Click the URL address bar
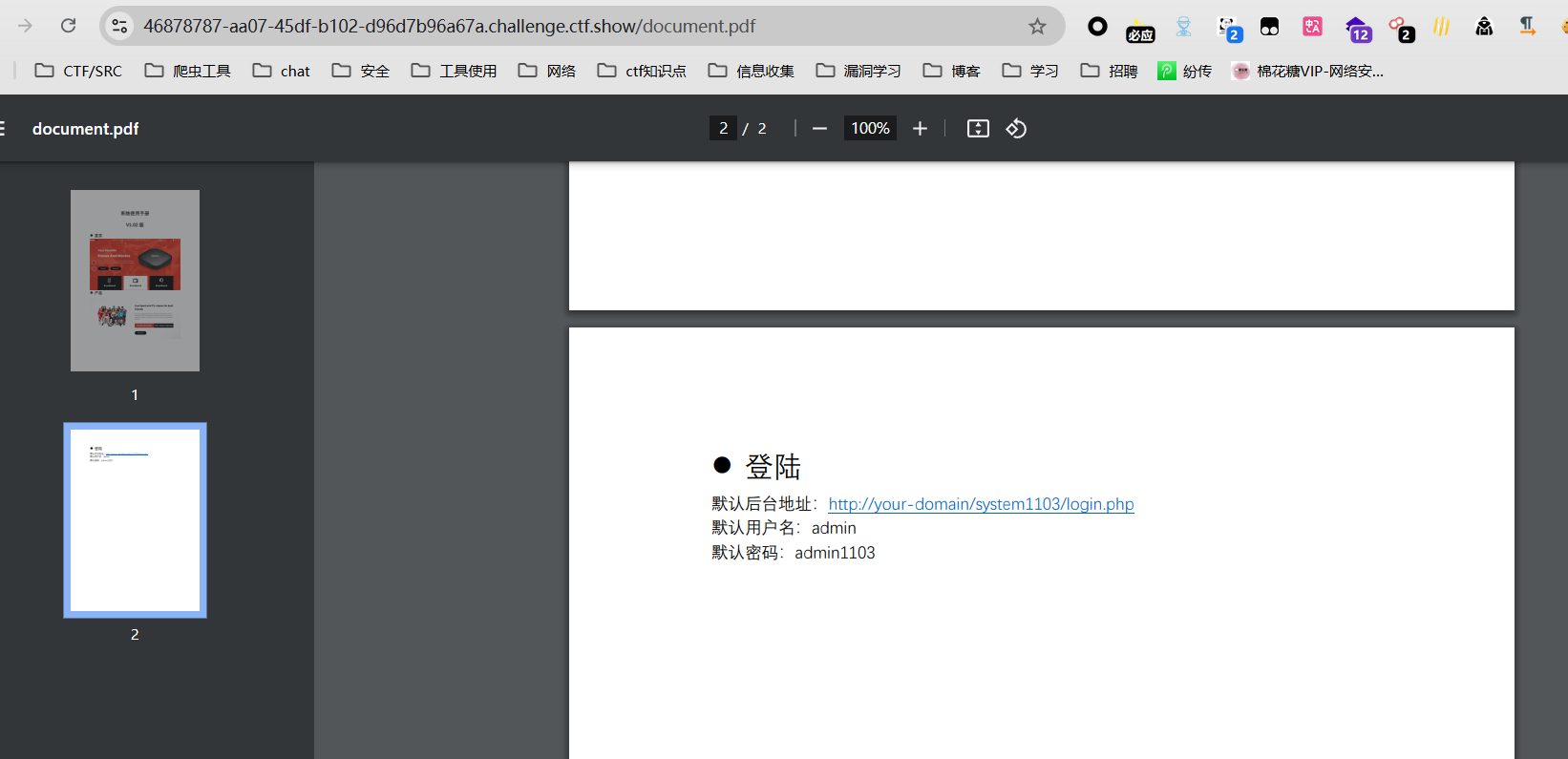Image resolution: width=1568 pixels, height=759 pixels. click(x=583, y=26)
